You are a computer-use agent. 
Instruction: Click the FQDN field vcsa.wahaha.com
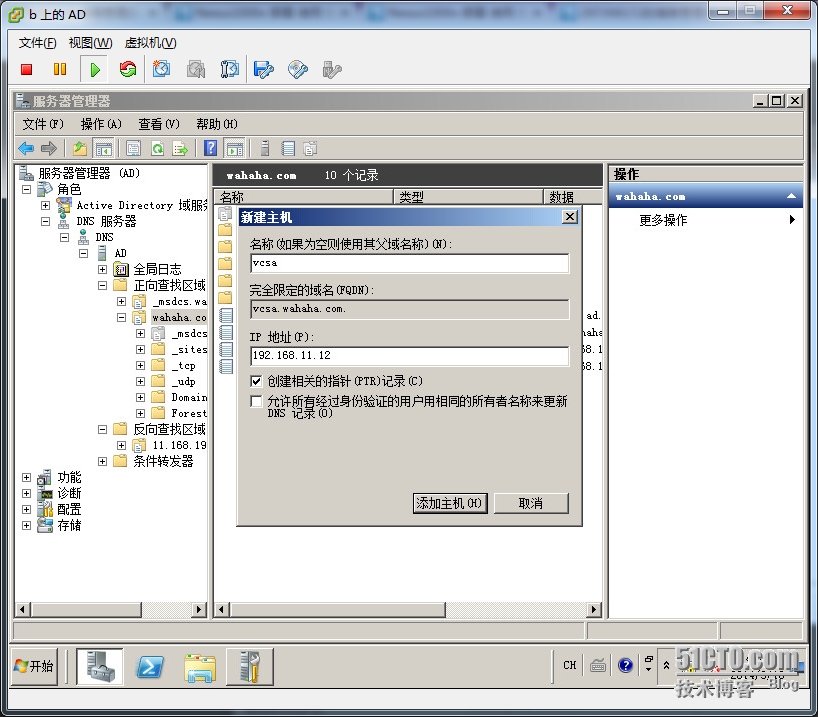coord(410,309)
